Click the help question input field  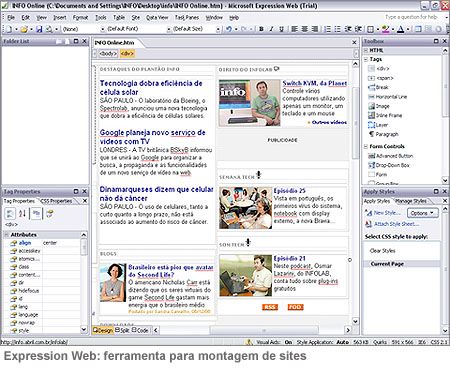pos(413,17)
